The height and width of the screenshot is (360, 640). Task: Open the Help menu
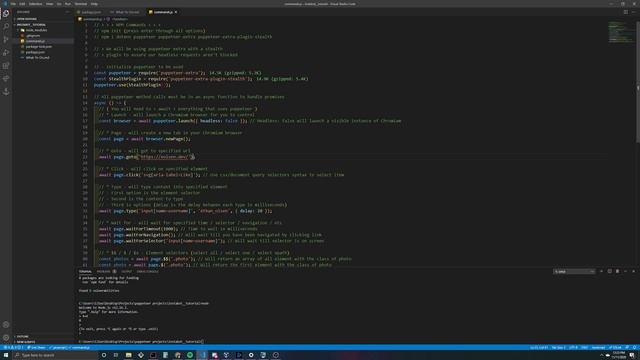(94, 4)
